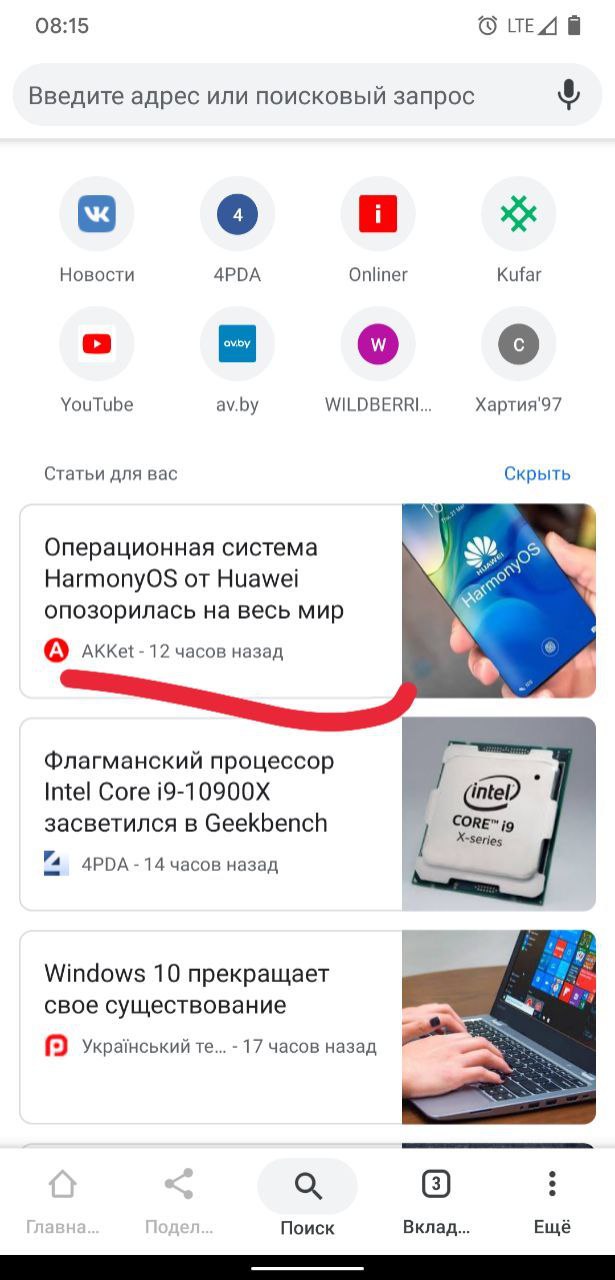Open the WILDBERRIES shortcut icon
This screenshot has height=1280, width=615.
click(x=378, y=344)
